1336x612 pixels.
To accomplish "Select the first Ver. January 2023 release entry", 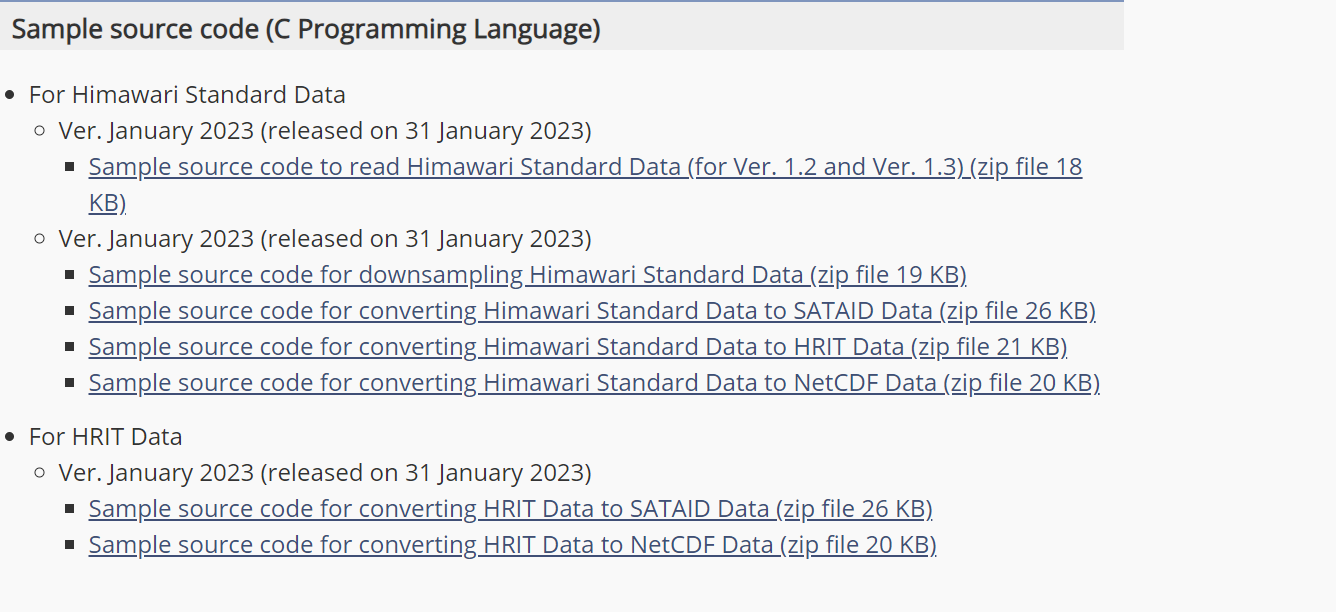I will click(325, 130).
